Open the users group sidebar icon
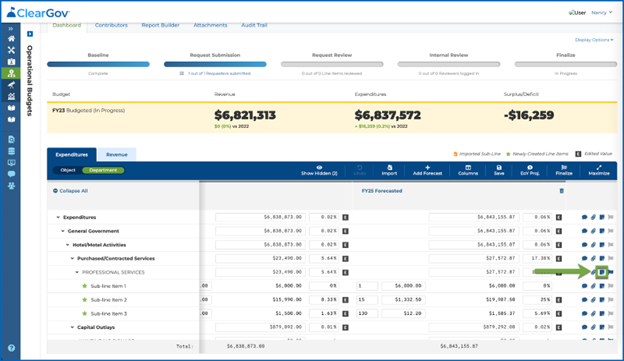624x361 pixels. click(x=11, y=185)
